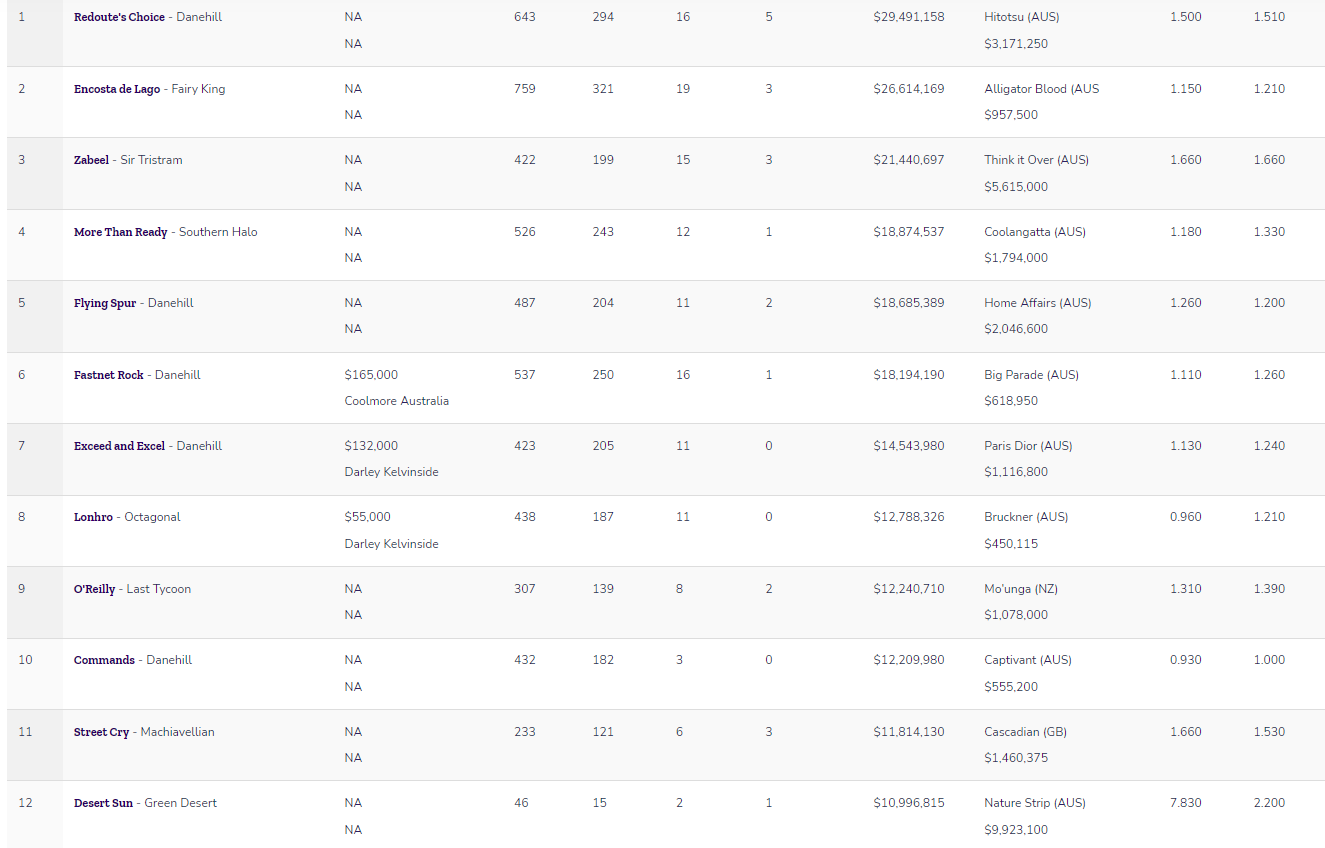Open Street Cry sire page

(x=101, y=732)
